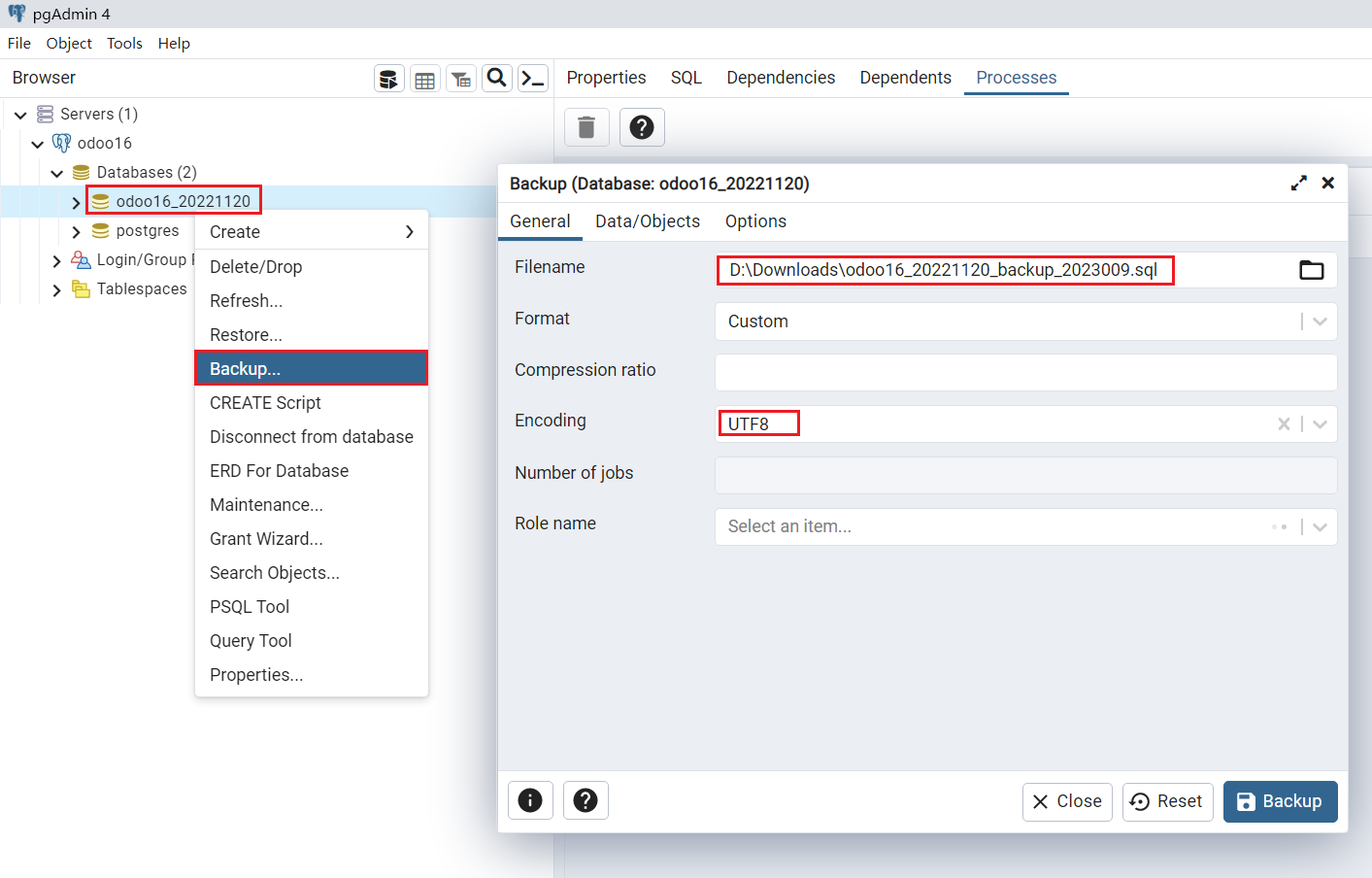Open the Create submenu
This screenshot has height=878, width=1372.
click(312, 232)
